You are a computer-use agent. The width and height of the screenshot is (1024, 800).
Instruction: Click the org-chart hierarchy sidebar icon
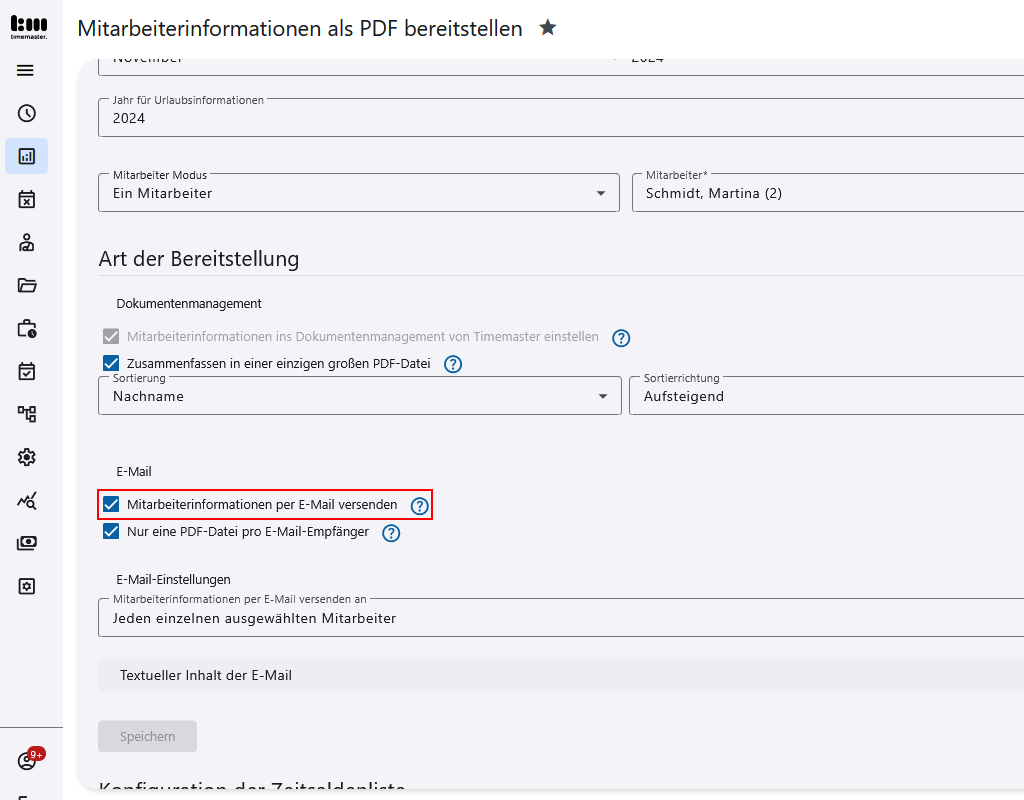coord(27,414)
